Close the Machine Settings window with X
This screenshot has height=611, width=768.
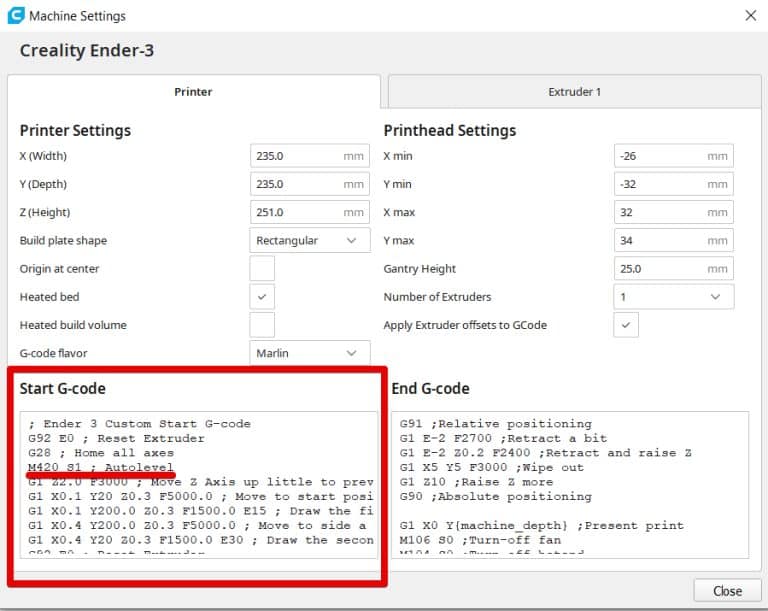(x=751, y=16)
